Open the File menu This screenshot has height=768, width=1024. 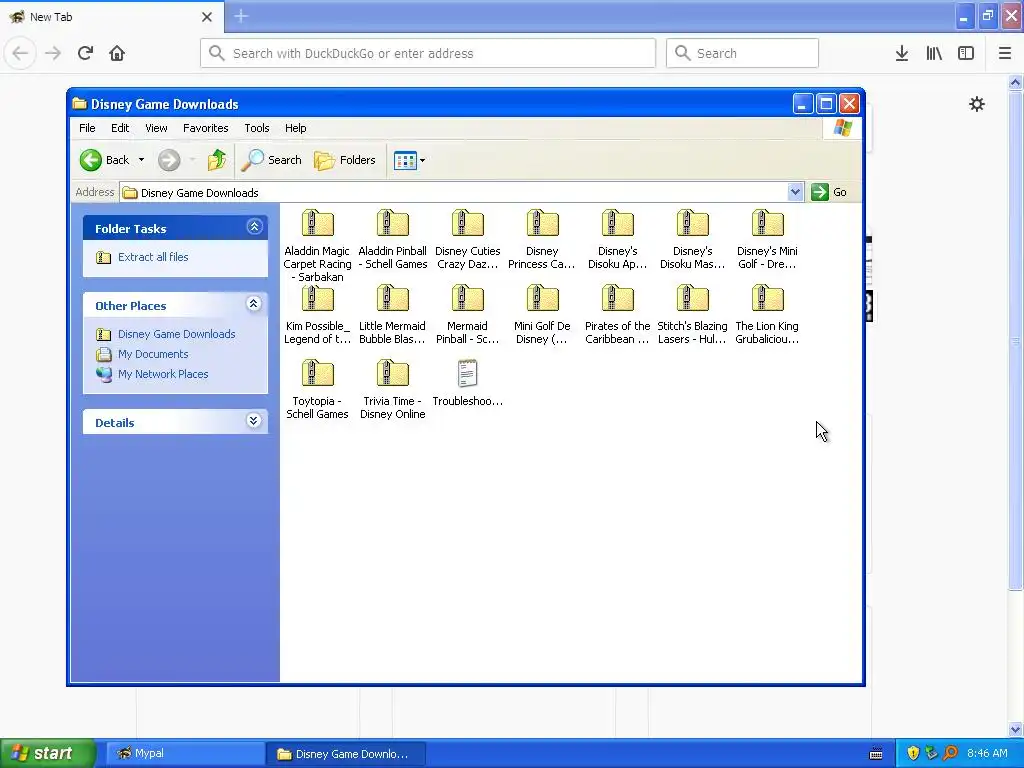coord(87,128)
